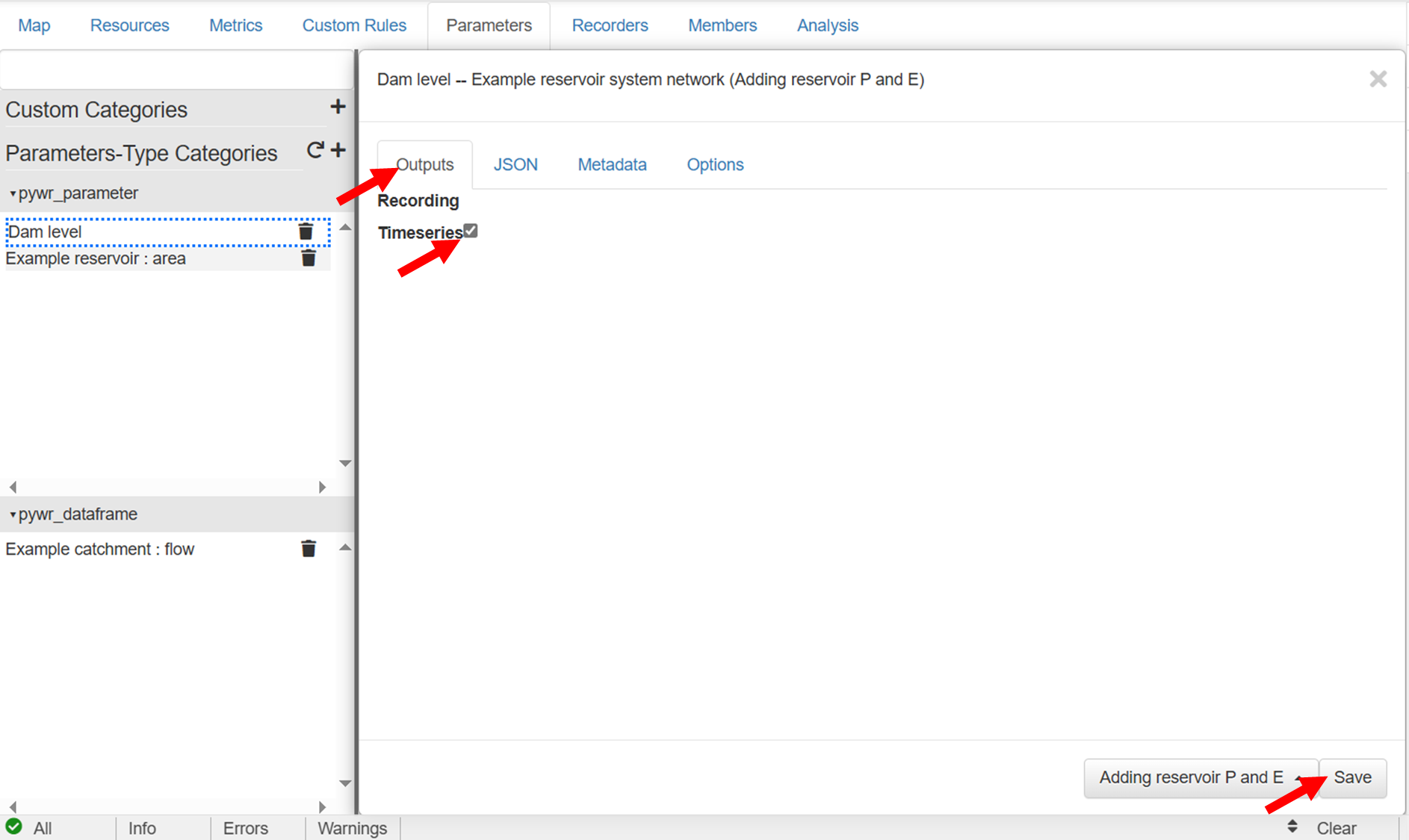
Task: Collapse the pywr_parameter group
Action: (13, 193)
